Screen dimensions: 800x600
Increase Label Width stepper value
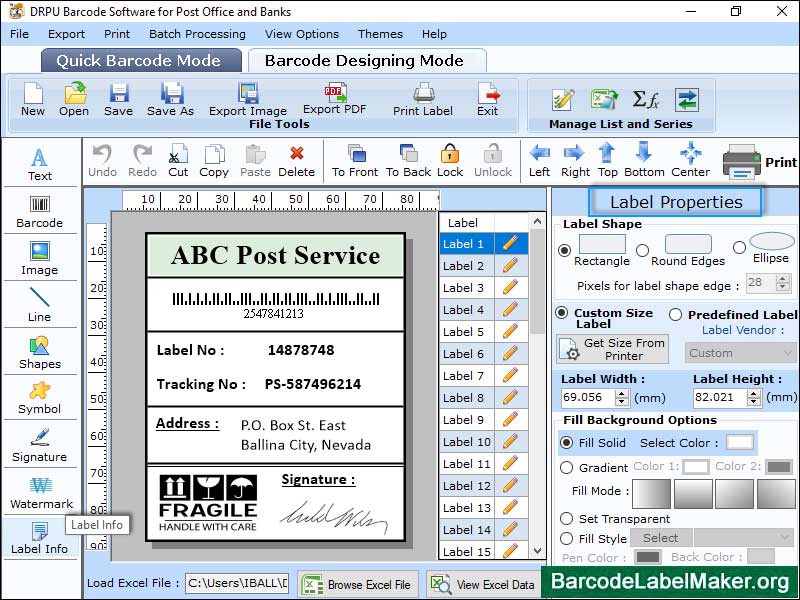[621, 393]
